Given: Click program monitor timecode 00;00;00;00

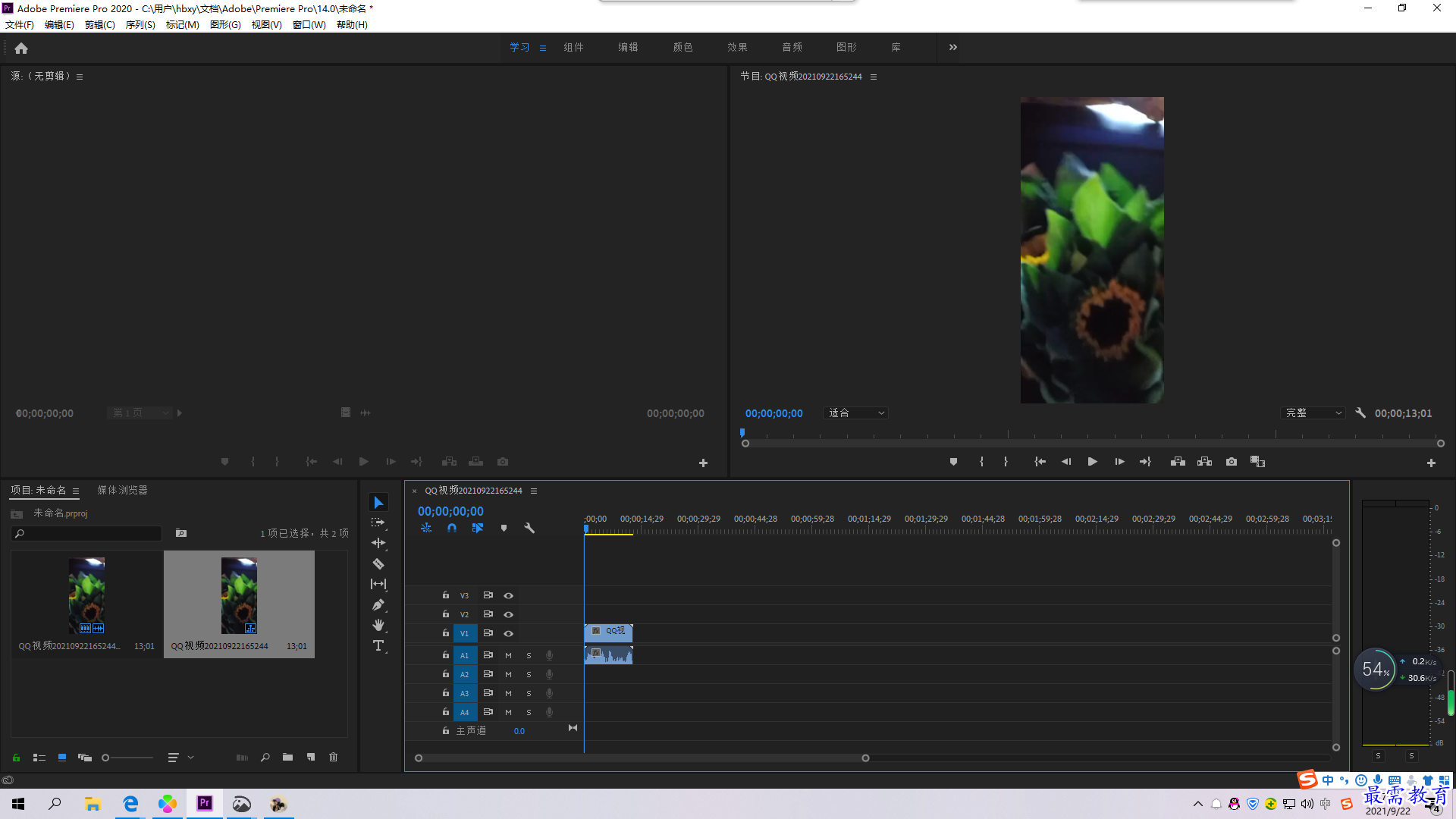Looking at the screenshot, I should pyautogui.click(x=773, y=413).
